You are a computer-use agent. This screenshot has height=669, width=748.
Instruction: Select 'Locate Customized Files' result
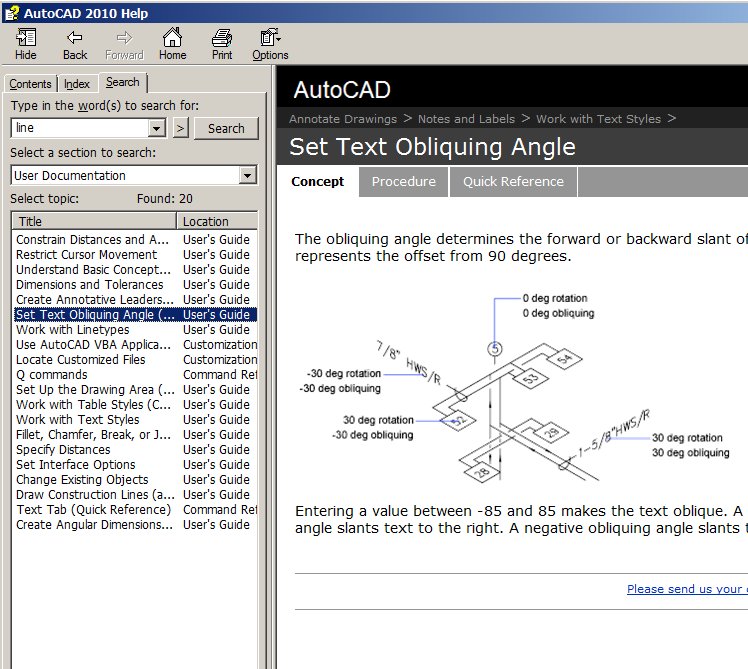[135, 359]
